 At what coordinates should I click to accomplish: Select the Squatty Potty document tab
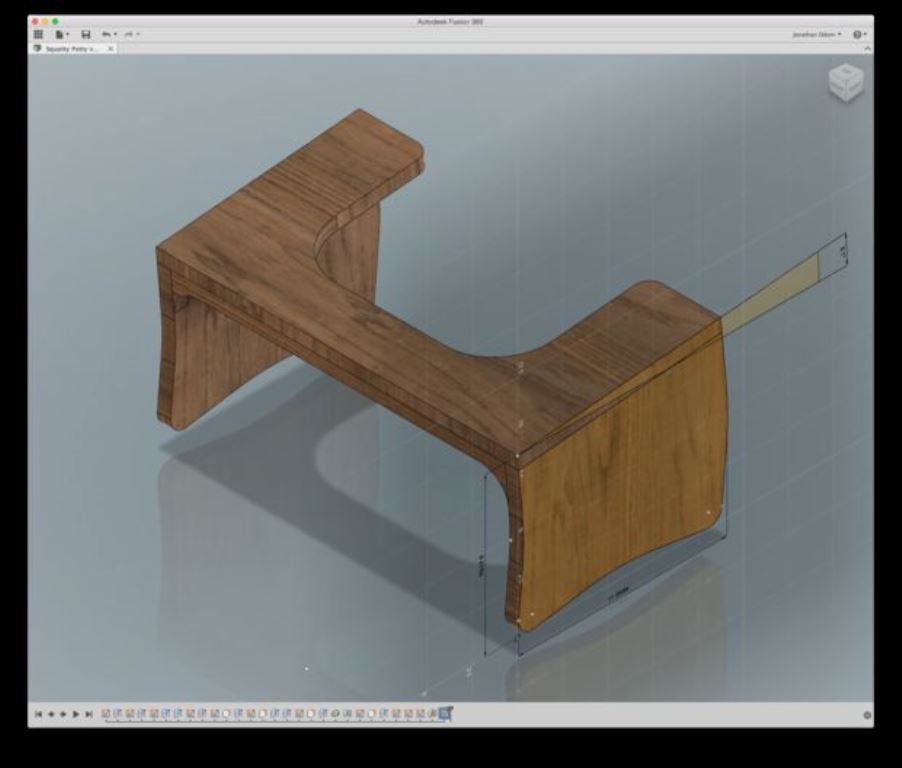point(70,48)
